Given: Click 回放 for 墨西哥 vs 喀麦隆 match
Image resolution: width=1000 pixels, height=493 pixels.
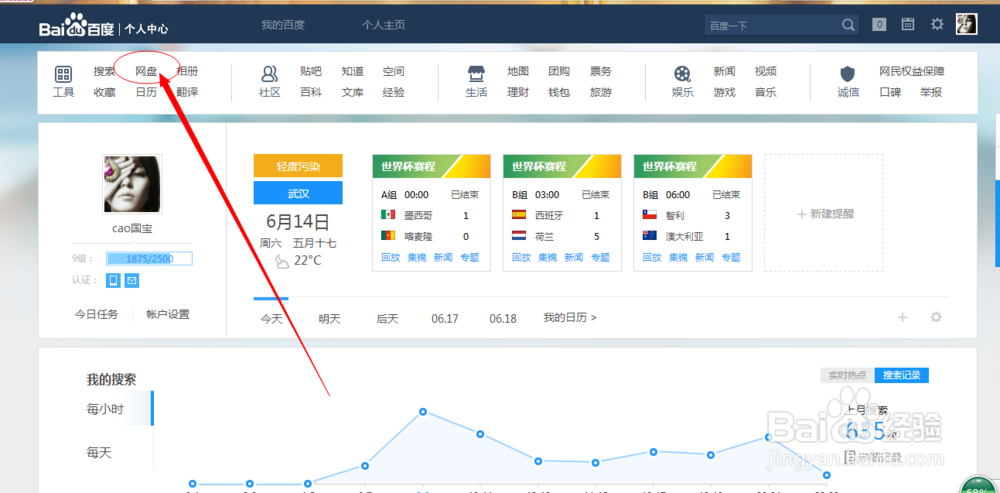Looking at the screenshot, I should click(390, 258).
